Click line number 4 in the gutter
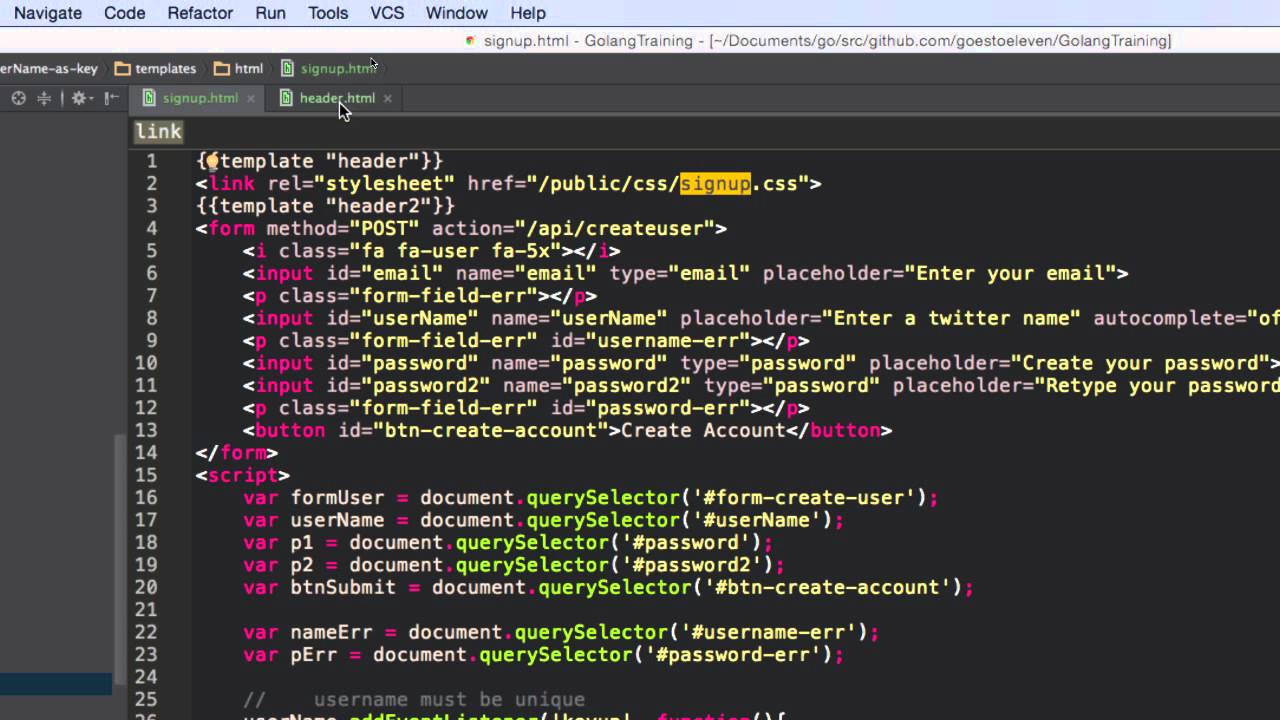1280x720 pixels. click(151, 229)
